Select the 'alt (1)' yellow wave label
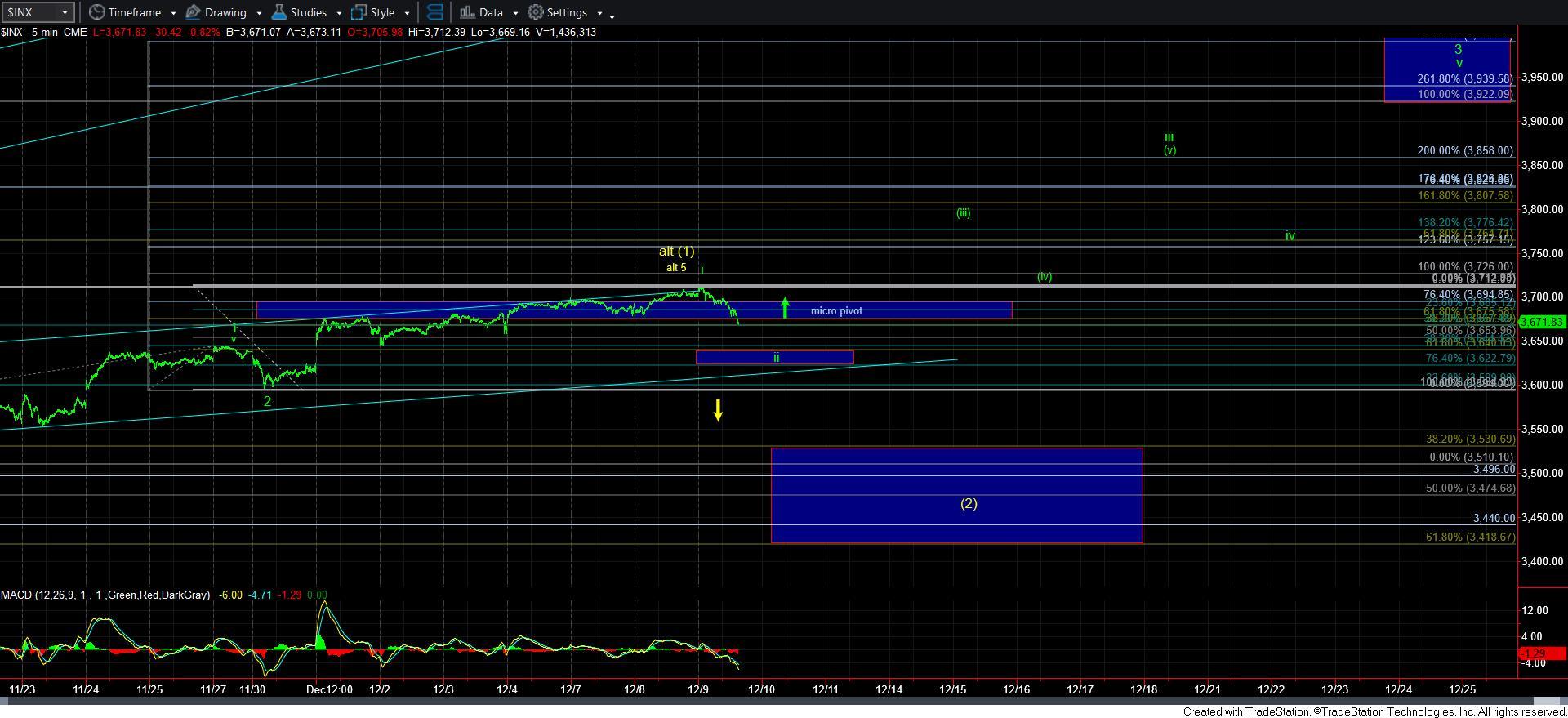Image resolution: width=1568 pixels, height=718 pixels. [677, 252]
